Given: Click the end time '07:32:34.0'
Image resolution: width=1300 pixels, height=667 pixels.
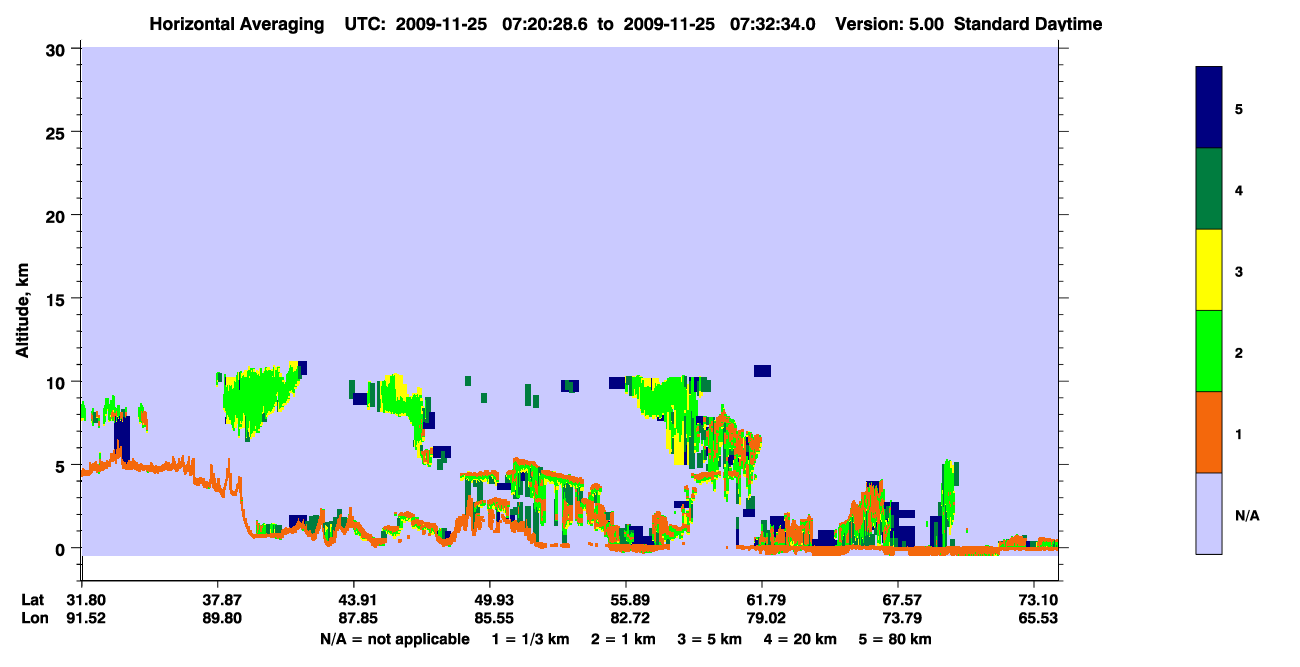Looking at the screenshot, I should (x=774, y=24).
